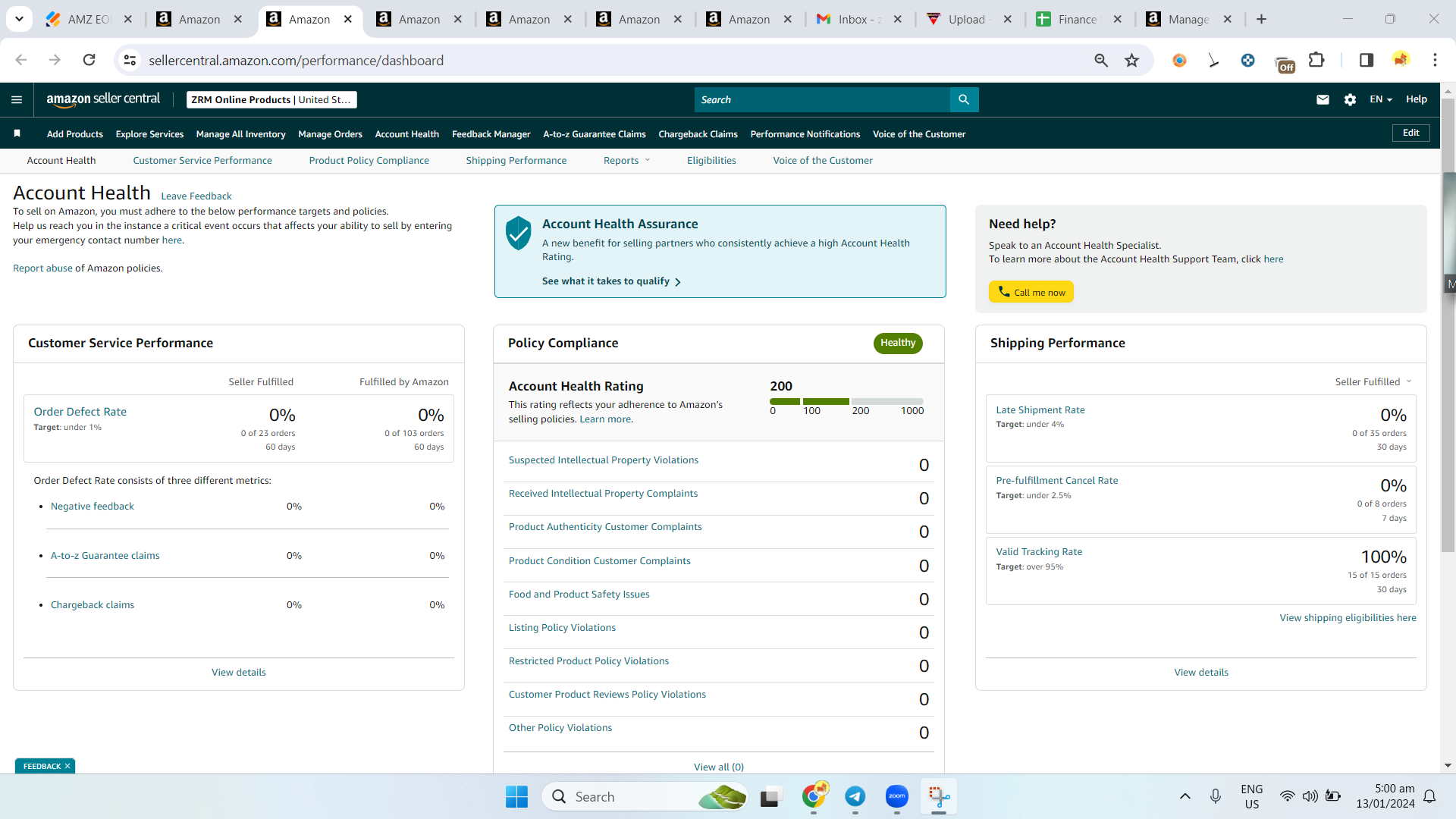Open the Help link in the header

[1417, 99]
